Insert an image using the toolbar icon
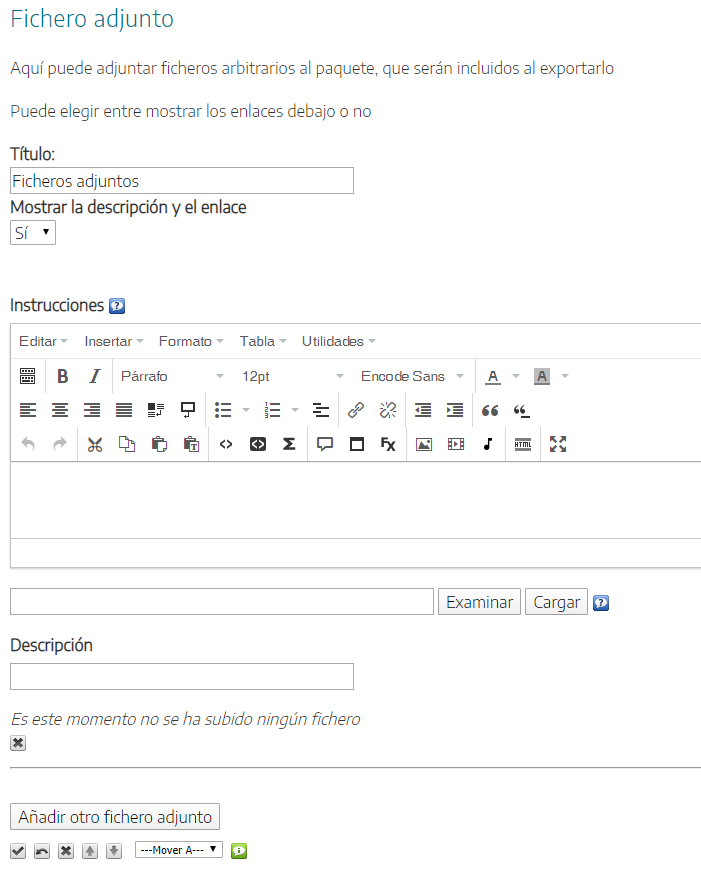Viewport: 701px width, 875px height. tap(423, 443)
